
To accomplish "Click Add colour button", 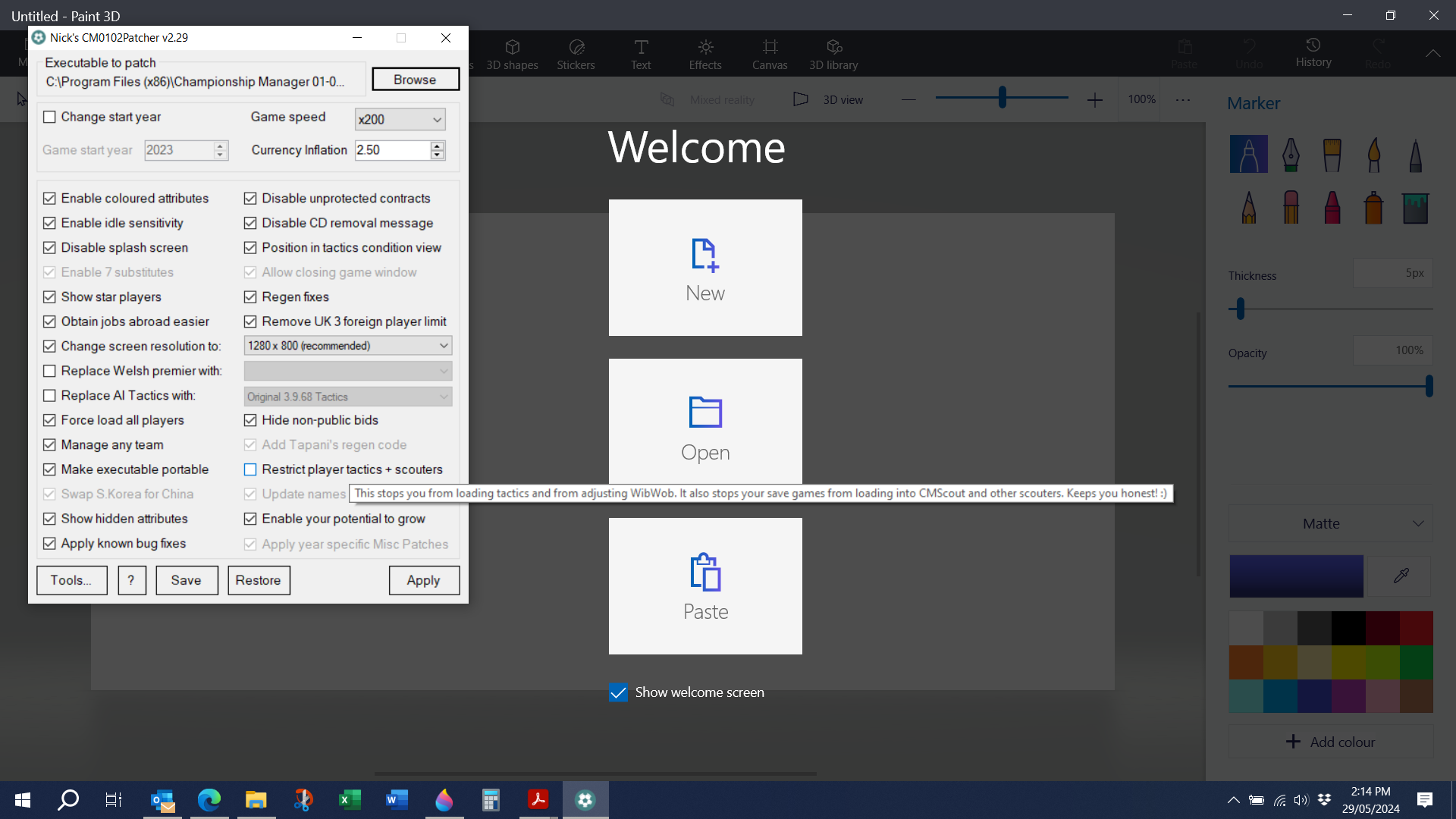I will point(1330,742).
